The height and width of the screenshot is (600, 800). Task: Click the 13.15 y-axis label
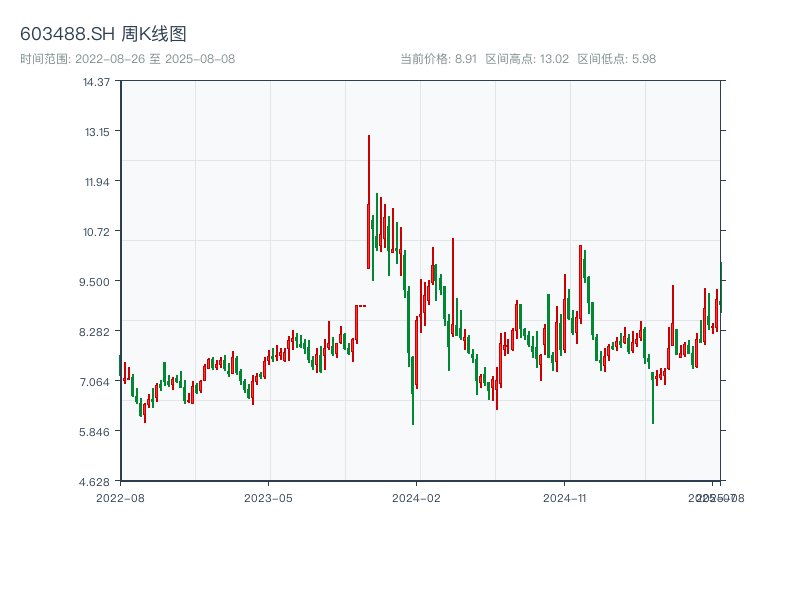[97, 131]
